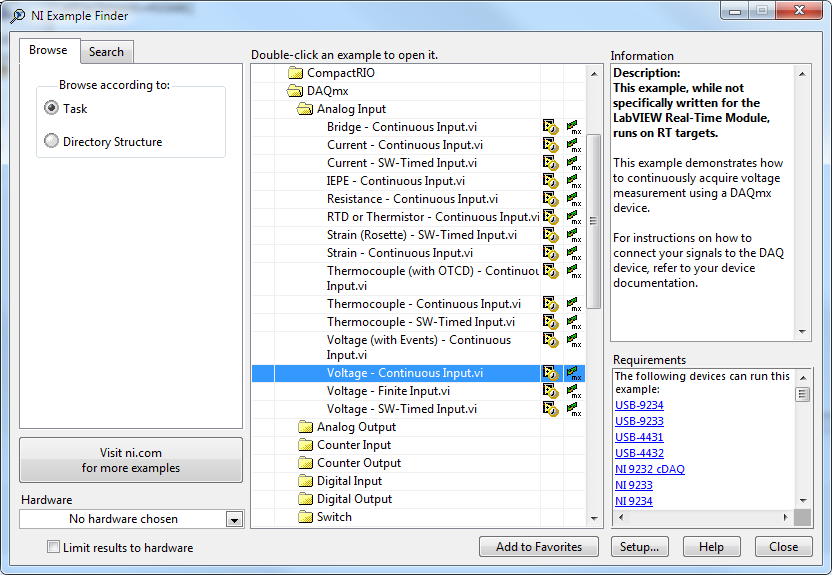This screenshot has height=575, width=832.
Task: Click the VI icon for IEPE - Continuous Input.vi
Action: pyautogui.click(x=551, y=181)
